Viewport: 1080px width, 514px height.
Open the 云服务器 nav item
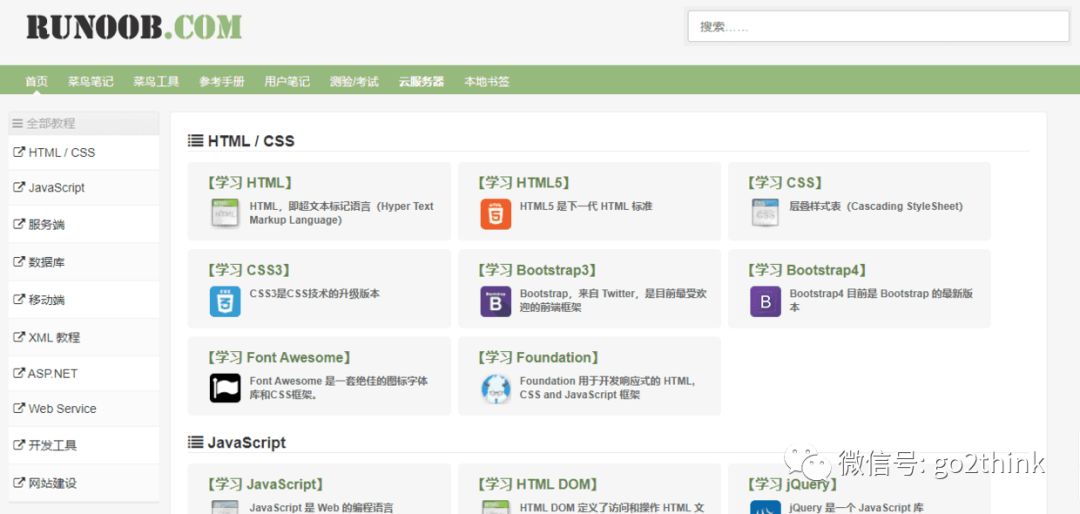click(x=421, y=81)
